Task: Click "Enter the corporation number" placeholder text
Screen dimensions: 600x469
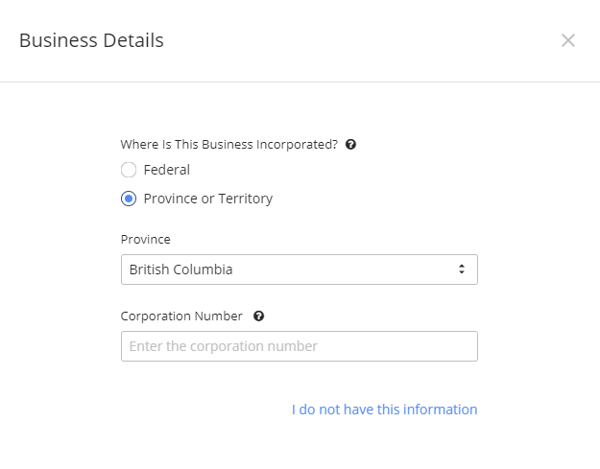Action: pyautogui.click(x=223, y=346)
